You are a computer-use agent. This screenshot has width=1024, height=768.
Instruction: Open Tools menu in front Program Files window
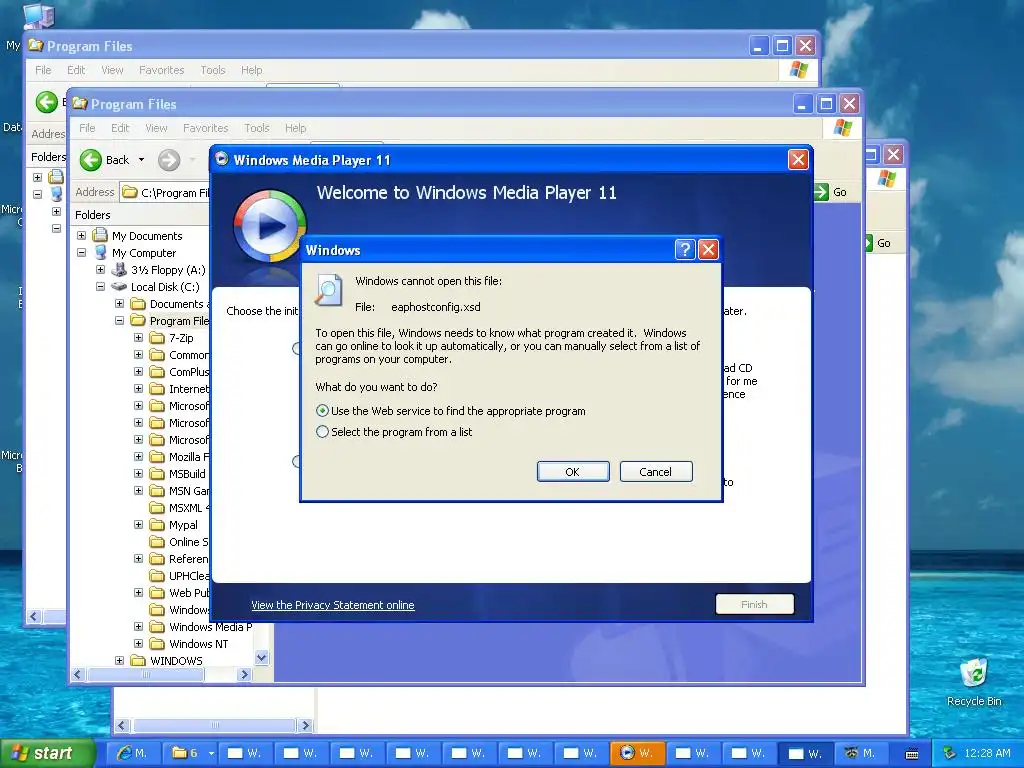click(257, 128)
